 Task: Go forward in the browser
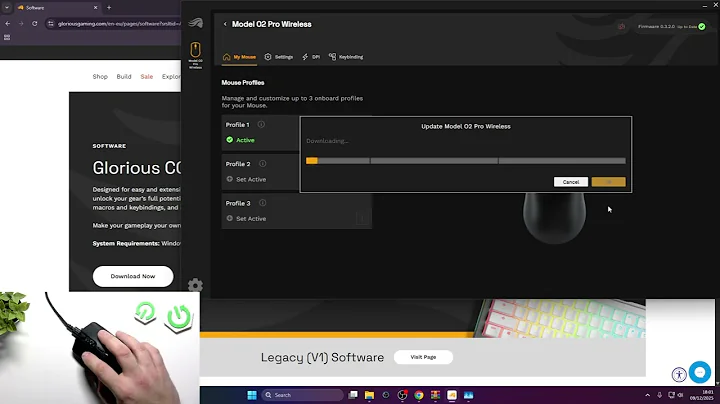21,23
